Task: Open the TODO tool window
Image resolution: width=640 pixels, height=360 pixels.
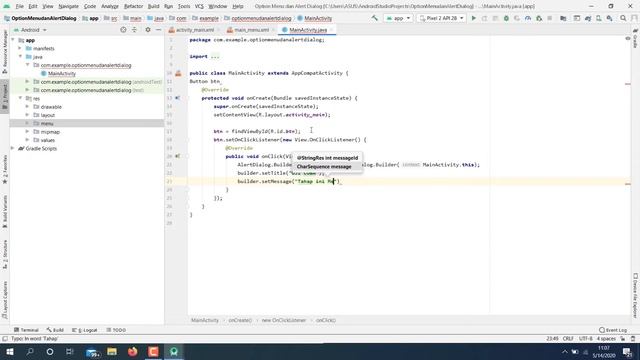Action: click(x=116, y=330)
